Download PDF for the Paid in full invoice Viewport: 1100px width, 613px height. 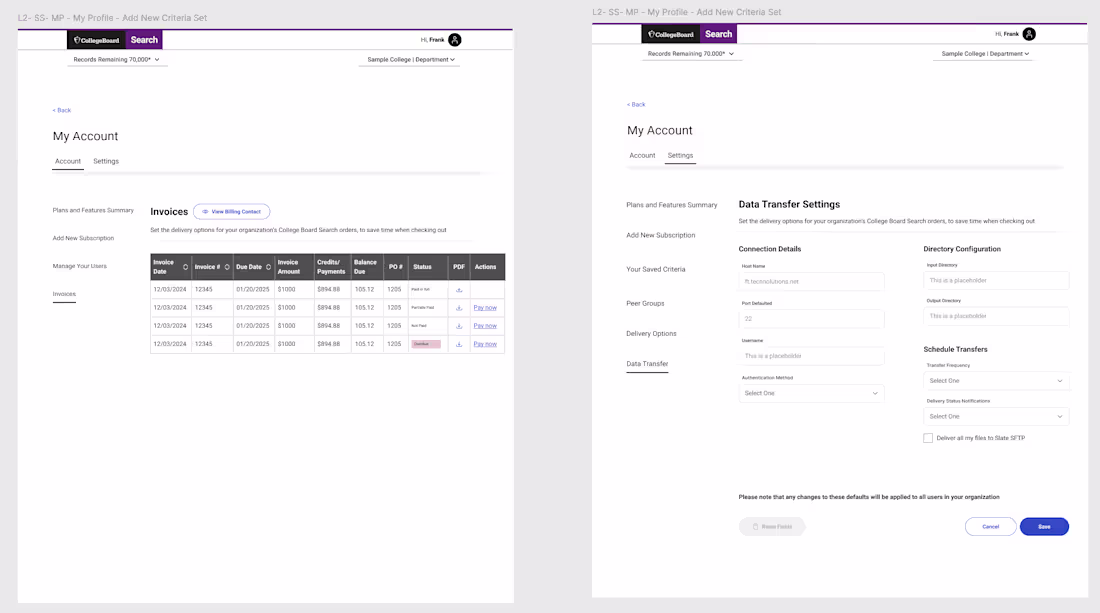click(459, 289)
